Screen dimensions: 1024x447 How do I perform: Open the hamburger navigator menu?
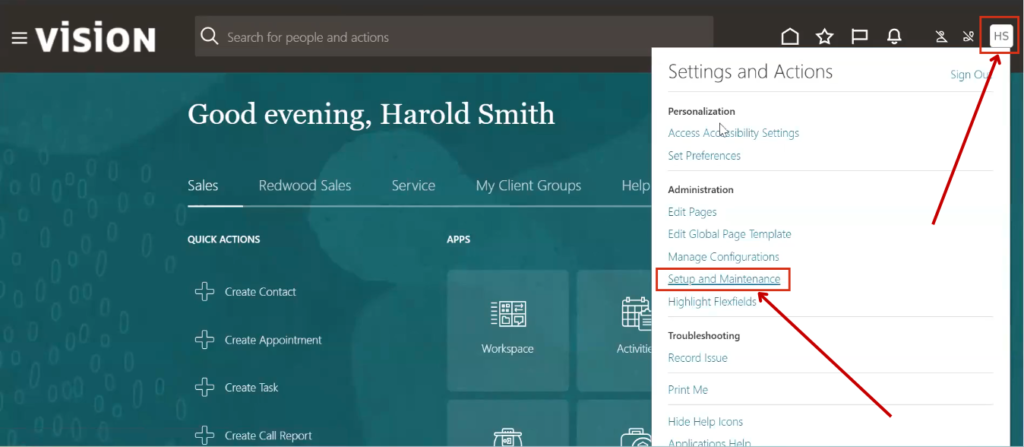(x=18, y=38)
